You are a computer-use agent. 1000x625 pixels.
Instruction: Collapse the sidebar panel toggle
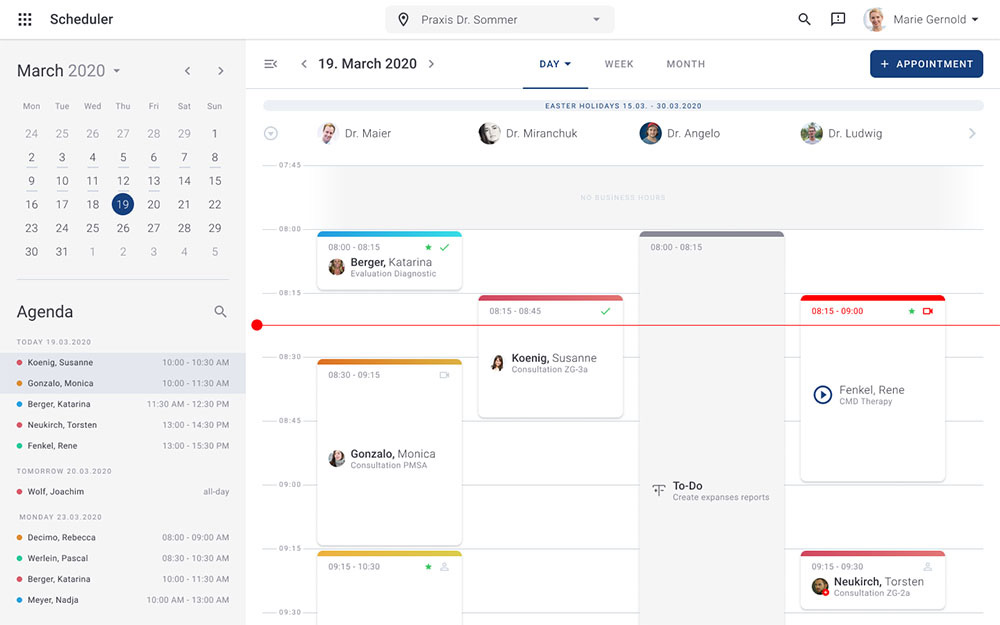pyautogui.click(x=270, y=64)
